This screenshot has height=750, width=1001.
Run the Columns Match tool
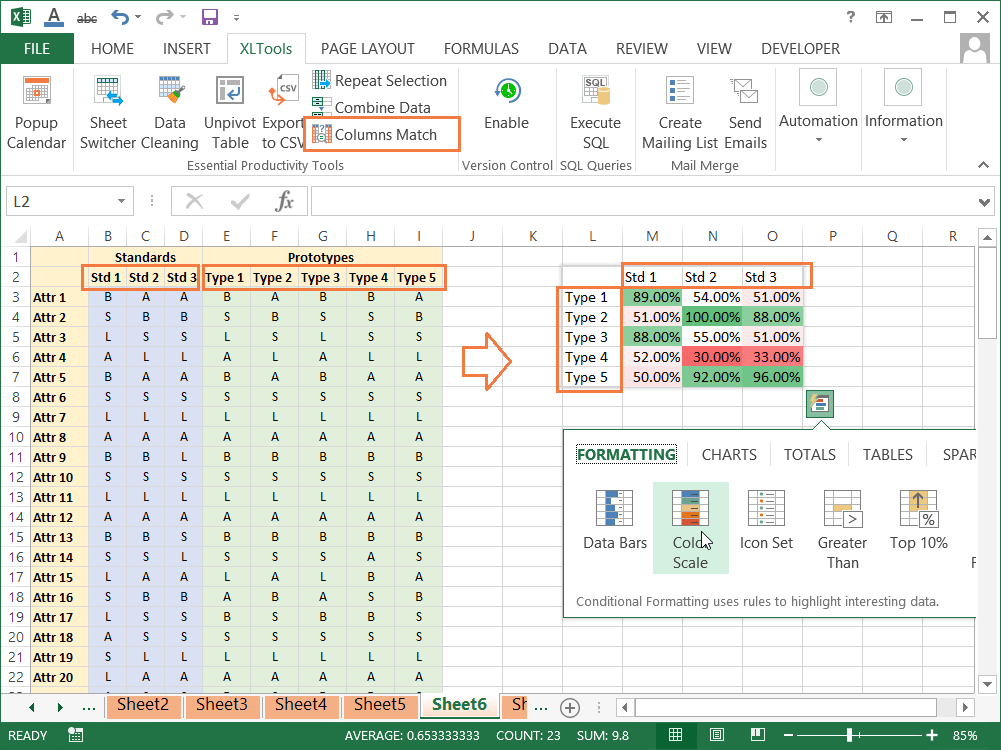[x=384, y=133]
